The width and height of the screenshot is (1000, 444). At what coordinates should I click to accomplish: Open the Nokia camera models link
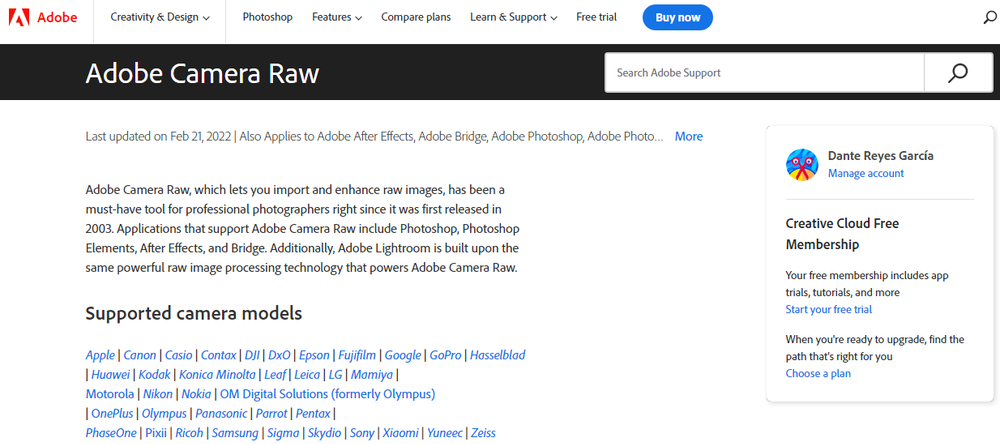tap(197, 394)
